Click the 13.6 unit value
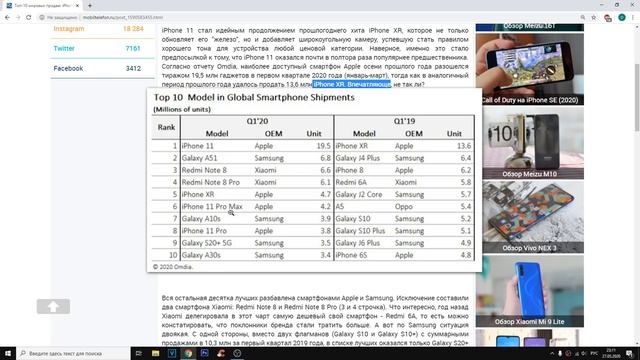The width and height of the screenshot is (640, 360). click(x=464, y=146)
